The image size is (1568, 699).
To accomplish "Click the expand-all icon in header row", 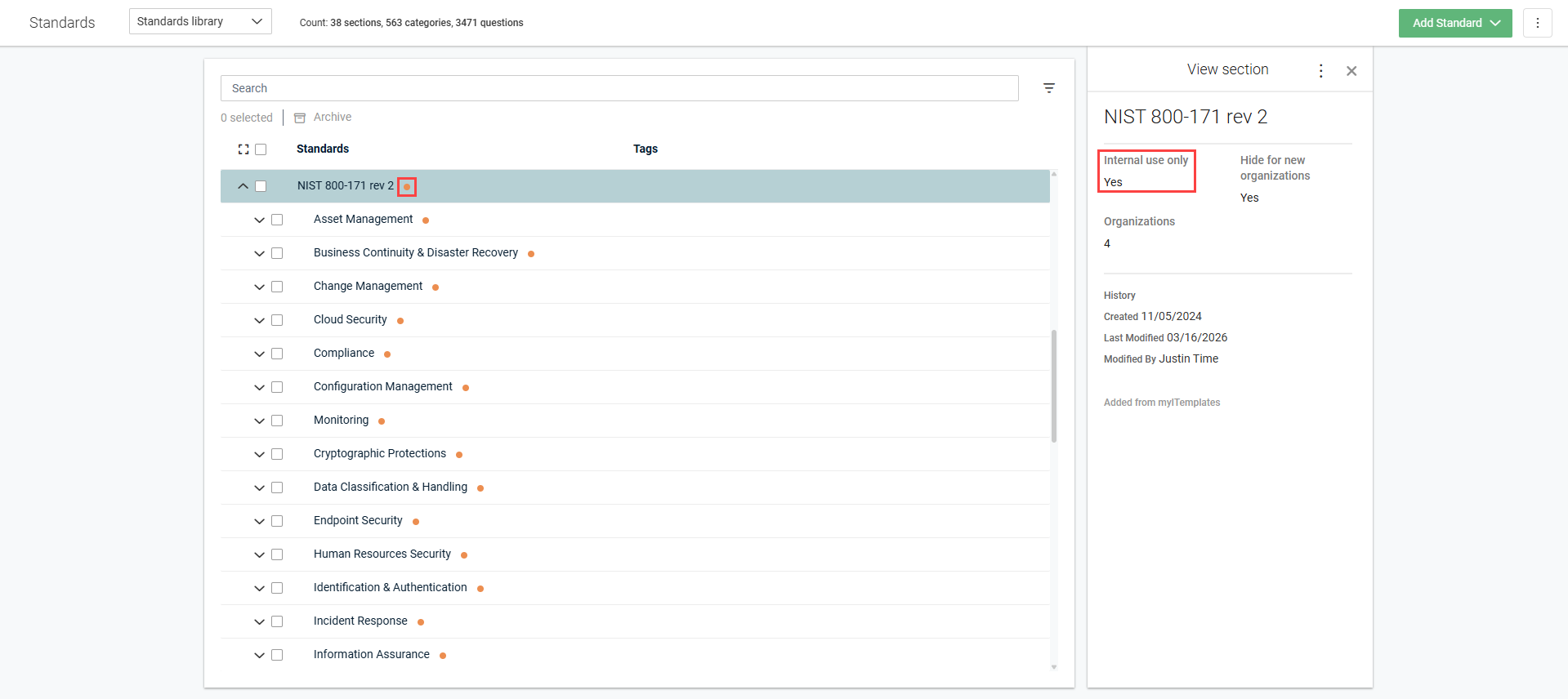I will click(243, 149).
